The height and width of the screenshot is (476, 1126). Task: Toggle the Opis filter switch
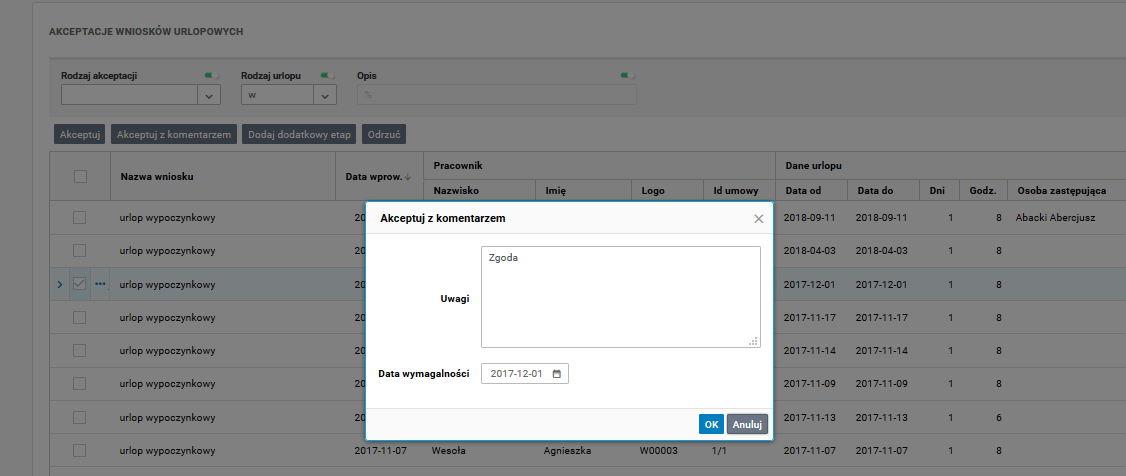pyautogui.click(x=627, y=75)
